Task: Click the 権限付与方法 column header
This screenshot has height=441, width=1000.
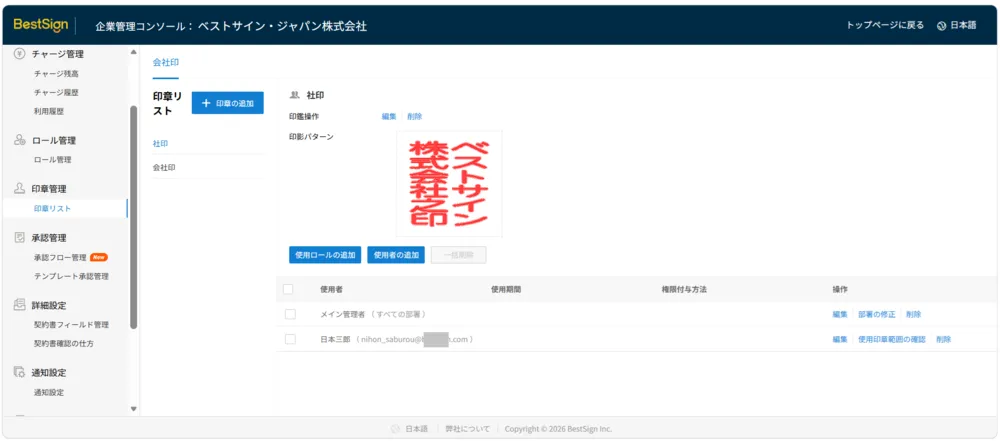Action: tap(684, 289)
